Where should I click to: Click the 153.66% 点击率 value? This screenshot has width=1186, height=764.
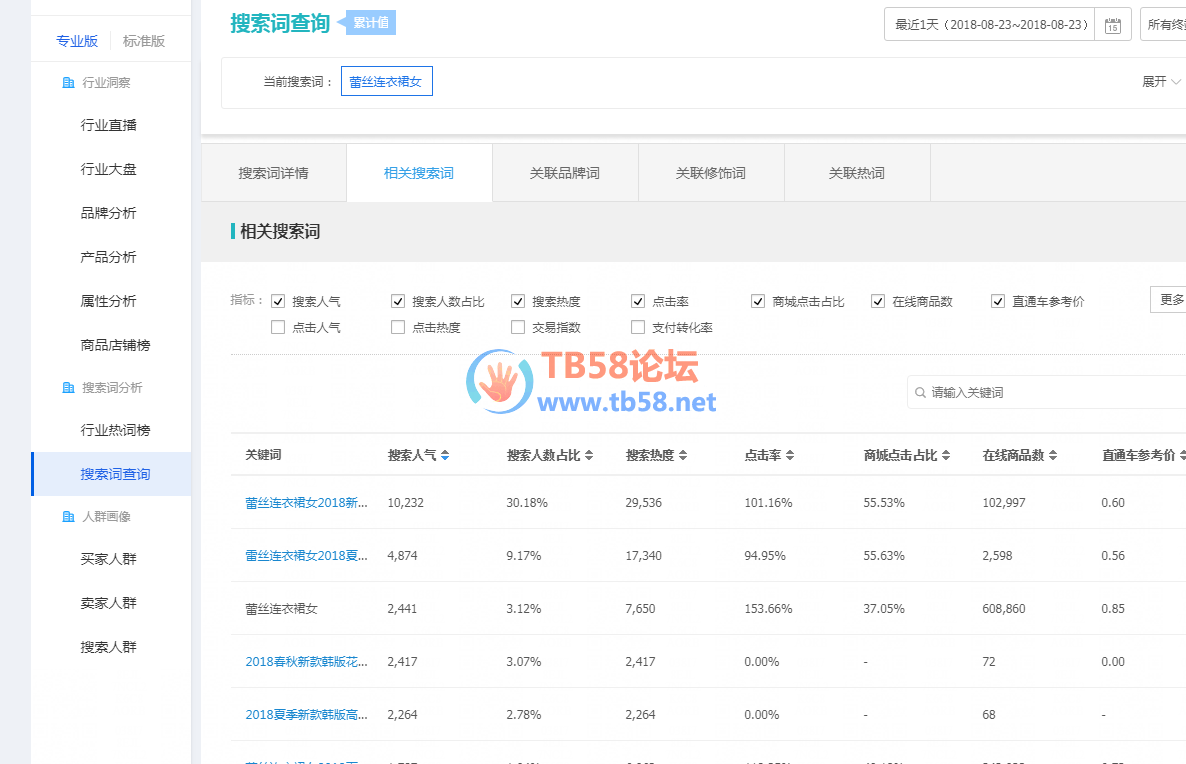[768, 608]
